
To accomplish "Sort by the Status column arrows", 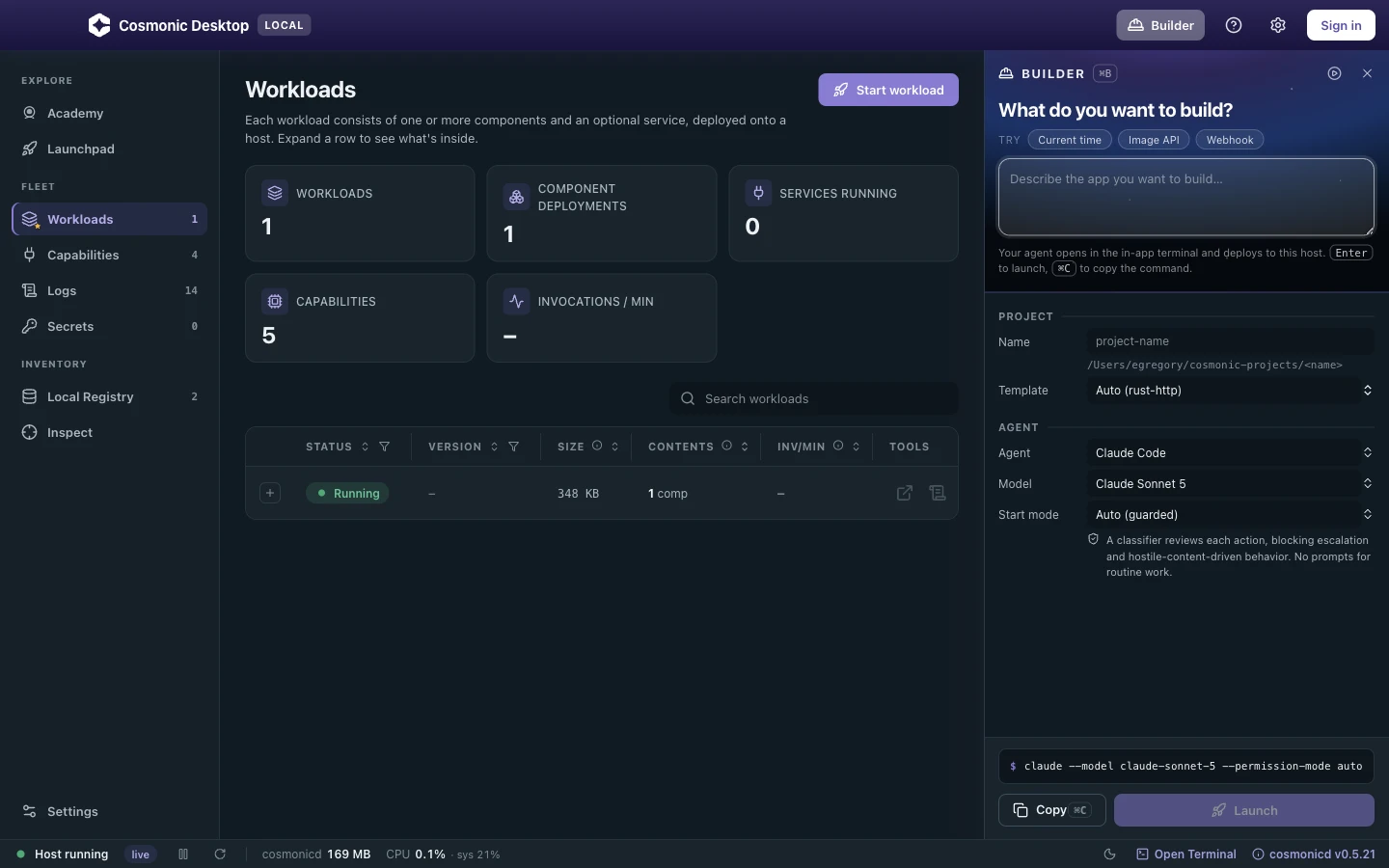I will coord(365,447).
